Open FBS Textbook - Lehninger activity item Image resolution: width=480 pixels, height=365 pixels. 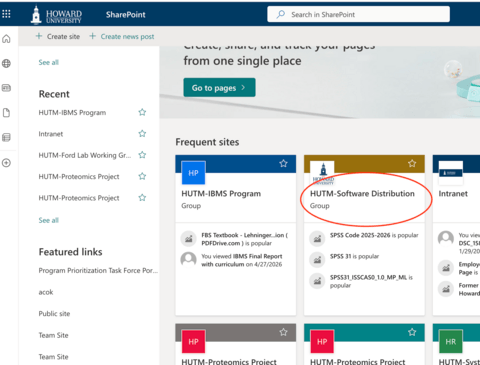[245, 239]
